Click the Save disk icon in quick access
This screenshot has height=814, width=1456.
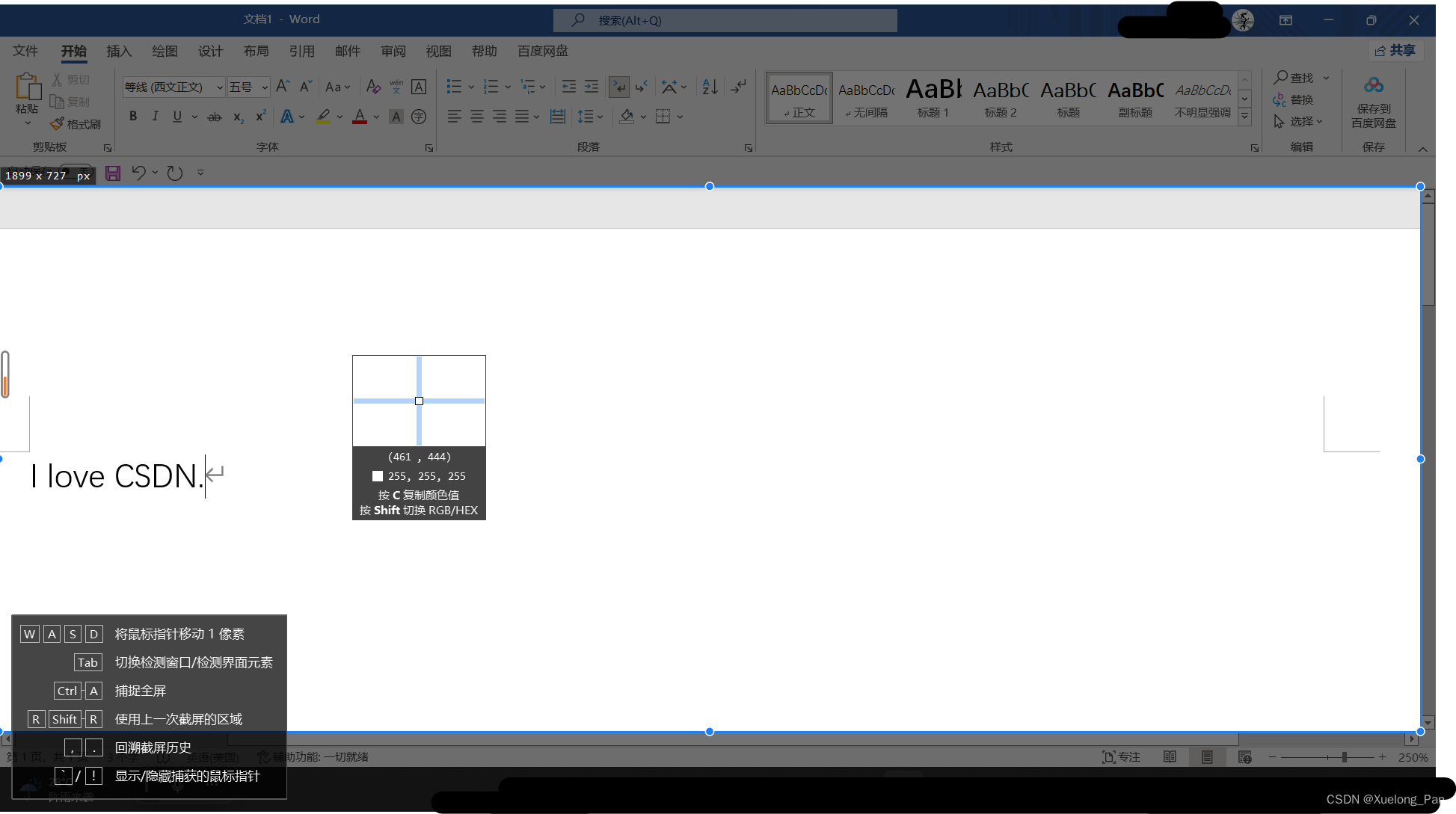(x=113, y=173)
